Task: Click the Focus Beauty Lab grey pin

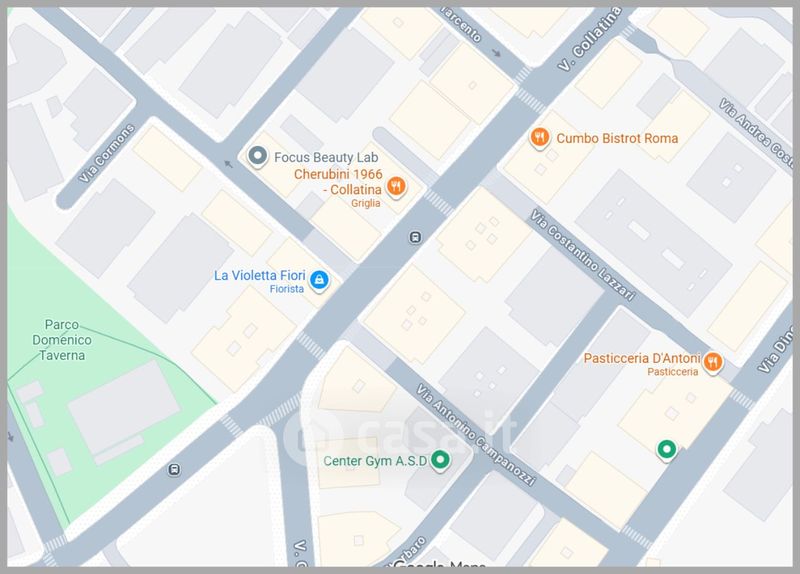Action: tap(258, 156)
